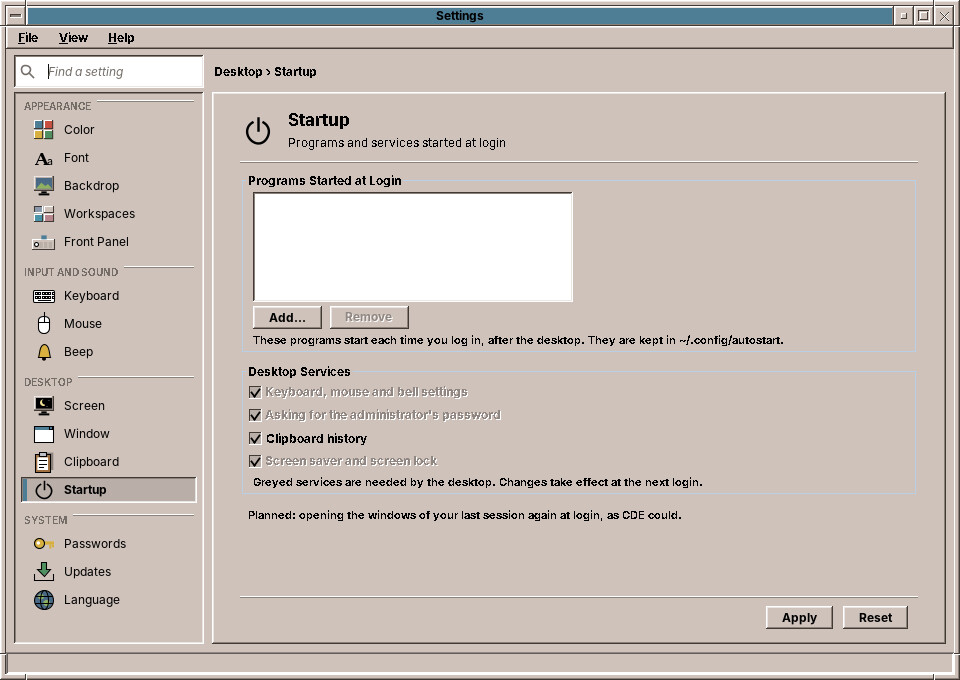Image resolution: width=960 pixels, height=680 pixels.
Task: Select the Keyboard label in sidebar
Action: pyautogui.click(x=91, y=296)
